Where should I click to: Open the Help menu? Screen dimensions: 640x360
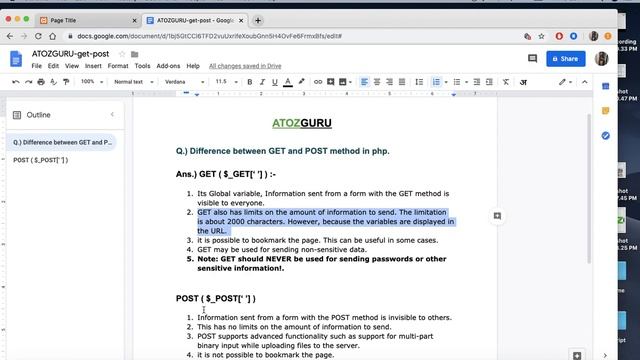click(193, 66)
